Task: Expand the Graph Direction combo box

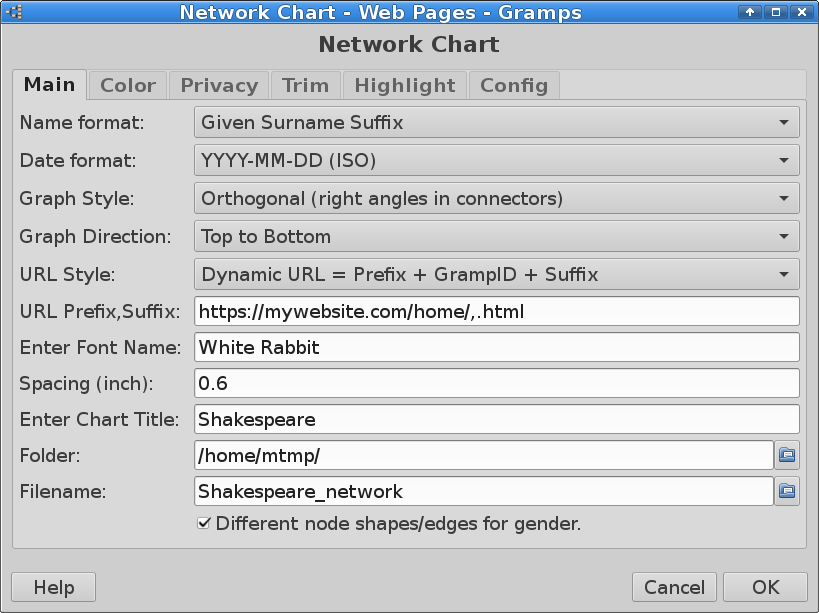Action: point(497,237)
